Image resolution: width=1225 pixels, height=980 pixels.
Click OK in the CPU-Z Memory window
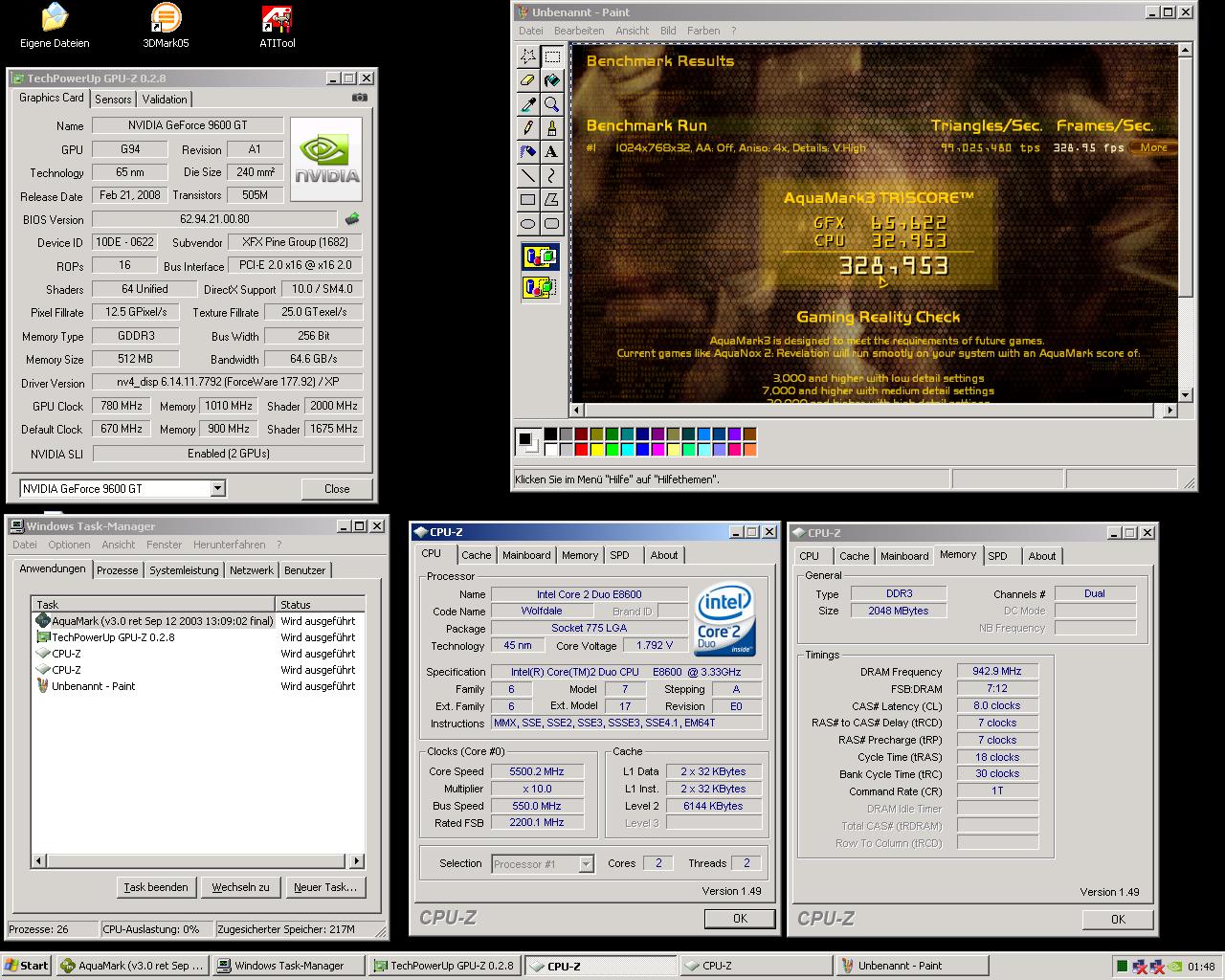tap(1118, 919)
